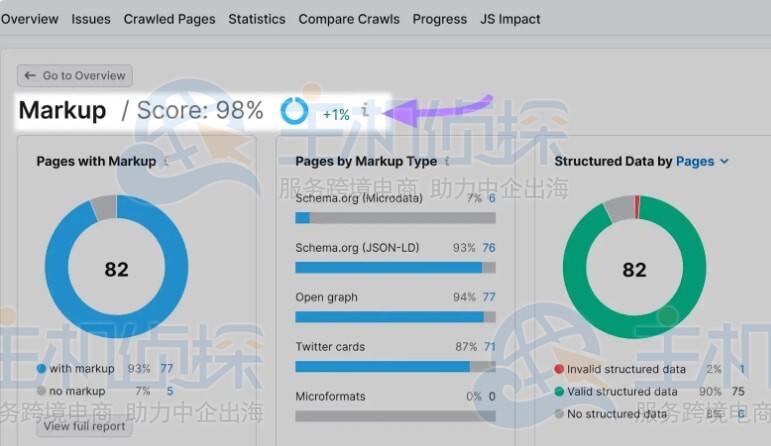Go to the Compare Crawls tab
The image size is (771, 446).
(x=348, y=19)
